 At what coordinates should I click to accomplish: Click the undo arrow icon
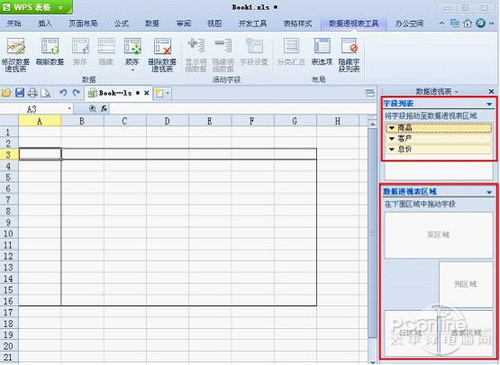coord(63,93)
